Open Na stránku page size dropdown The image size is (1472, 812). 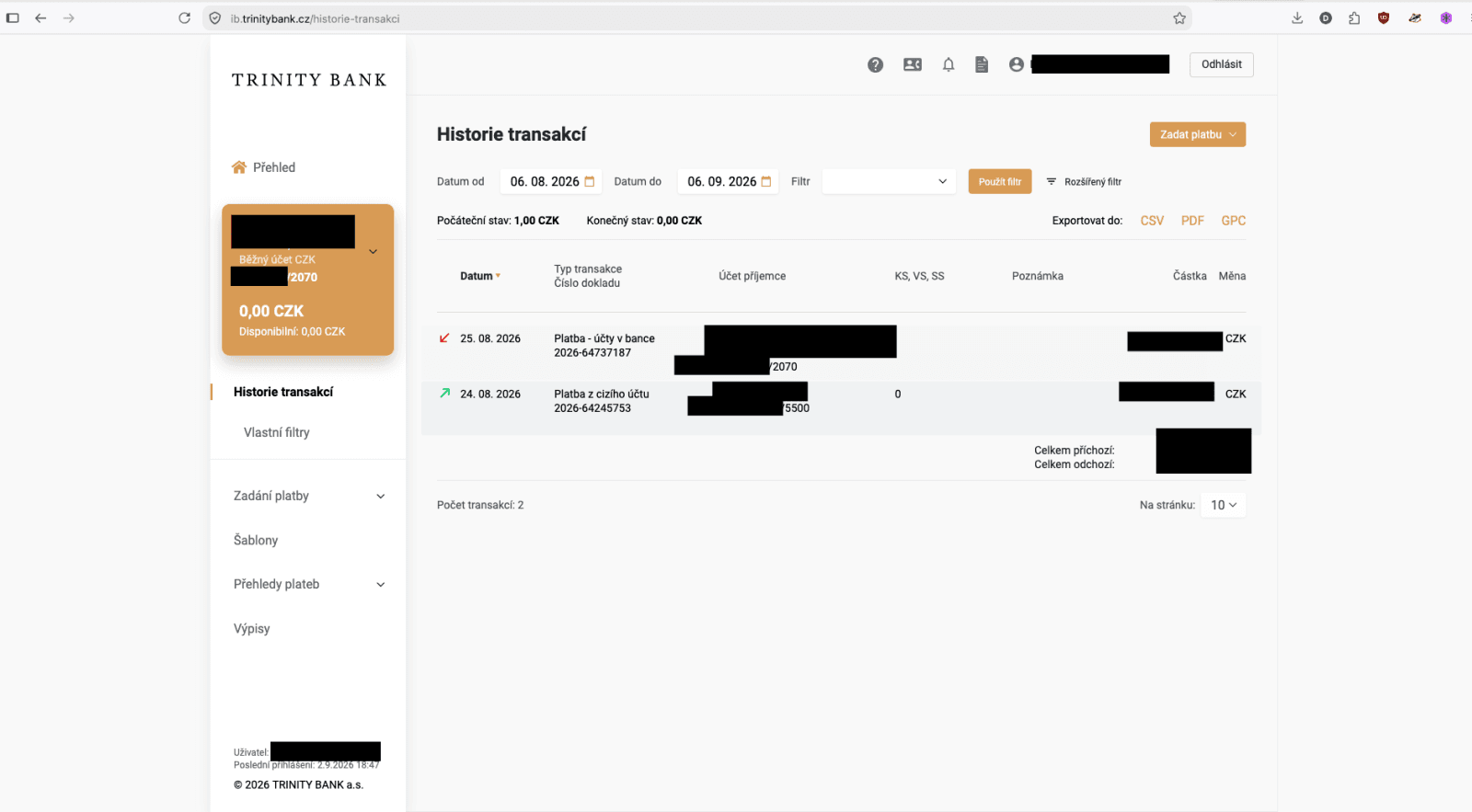[1224, 505]
